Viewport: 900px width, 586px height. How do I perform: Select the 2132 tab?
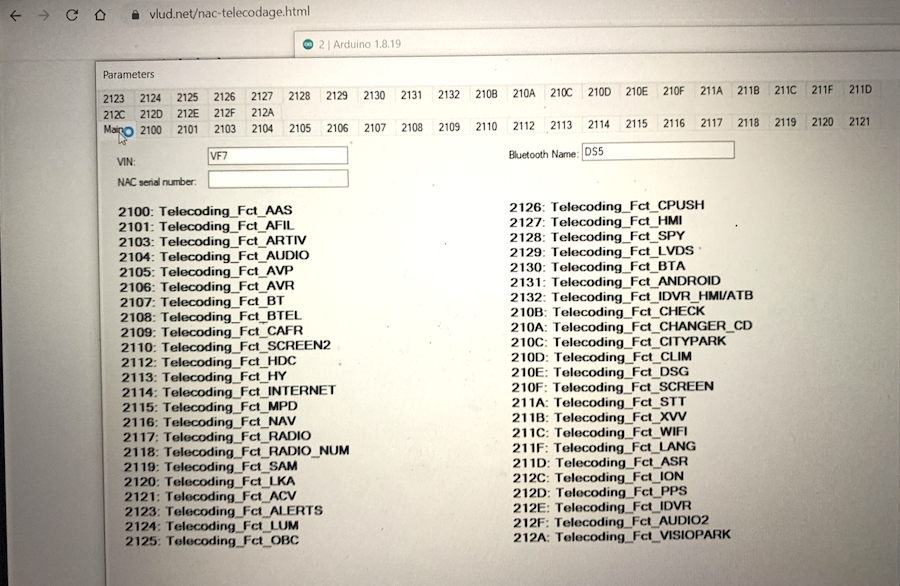click(449, 95)
